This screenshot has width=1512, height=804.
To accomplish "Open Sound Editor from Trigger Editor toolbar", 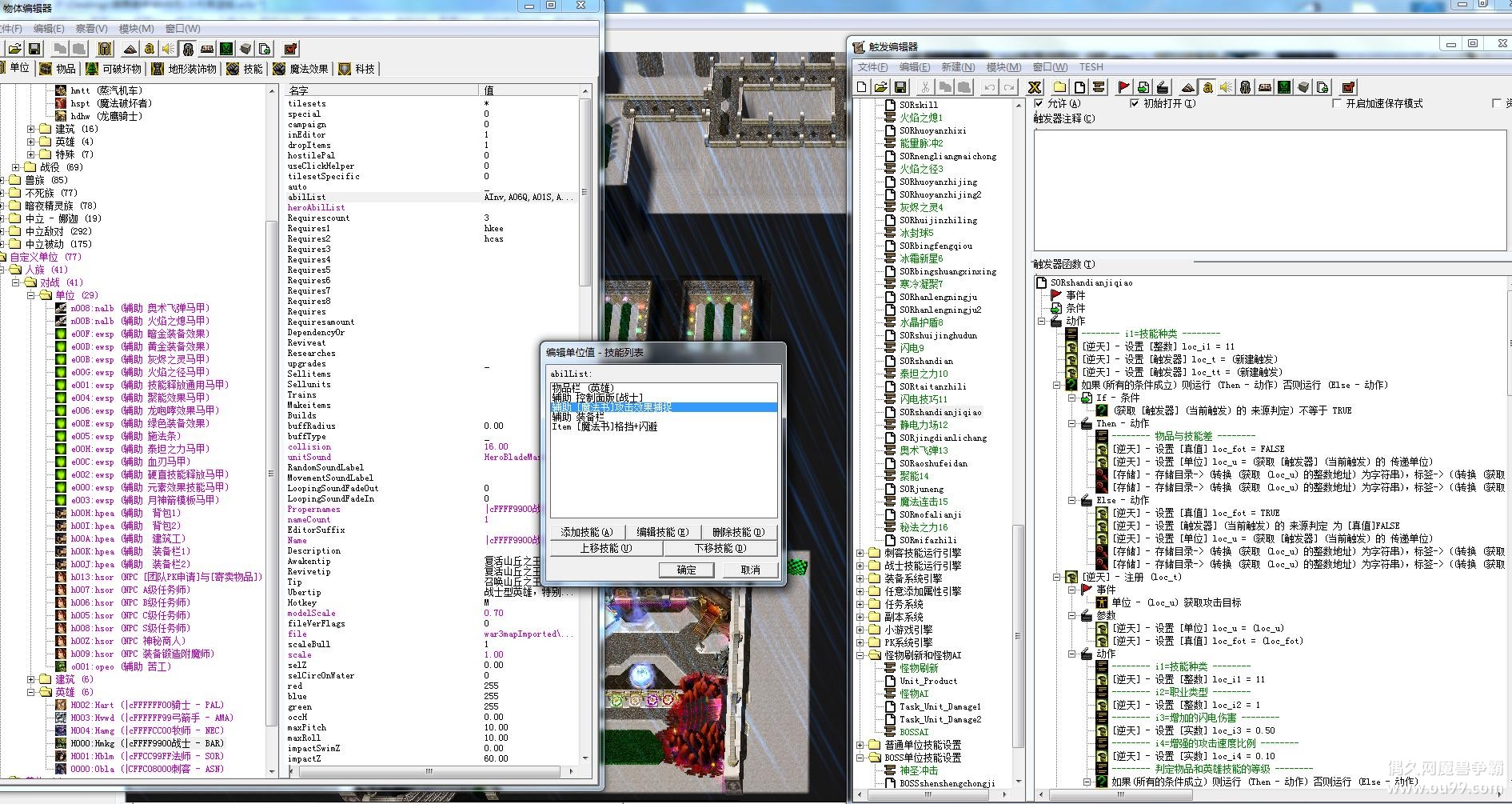I will click(1227, 87).
